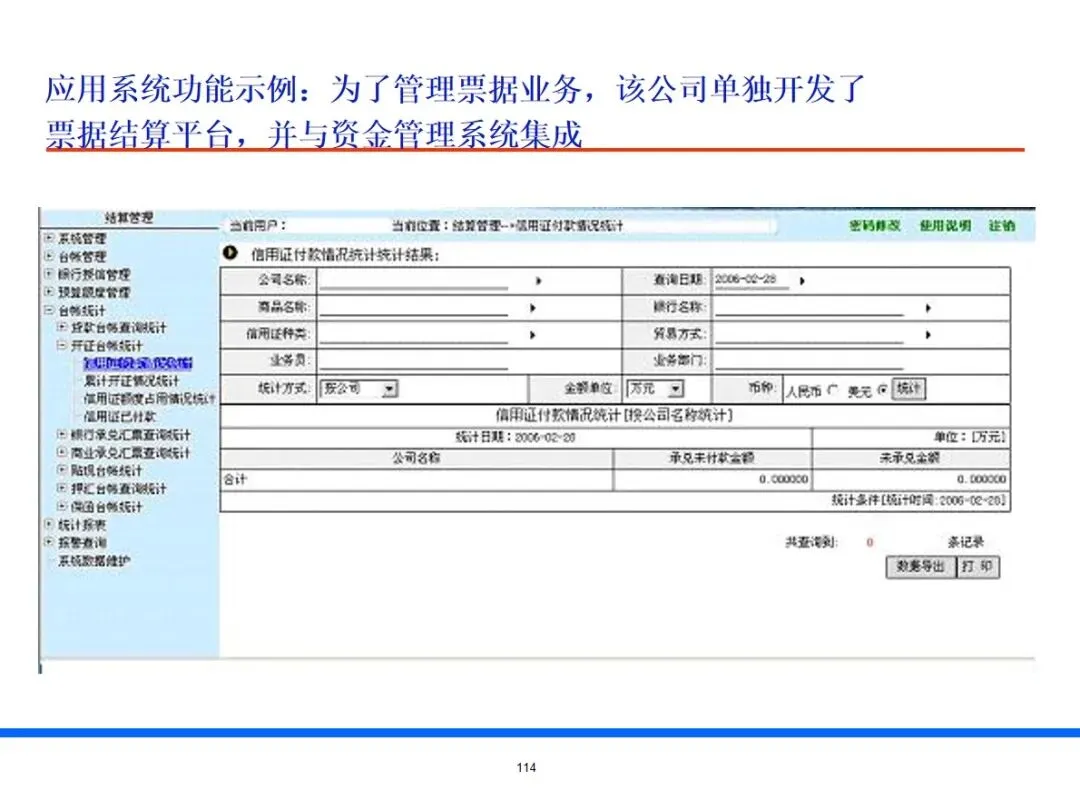Click the 合计 row label
1080x810 pixels.
click(235, 479)
